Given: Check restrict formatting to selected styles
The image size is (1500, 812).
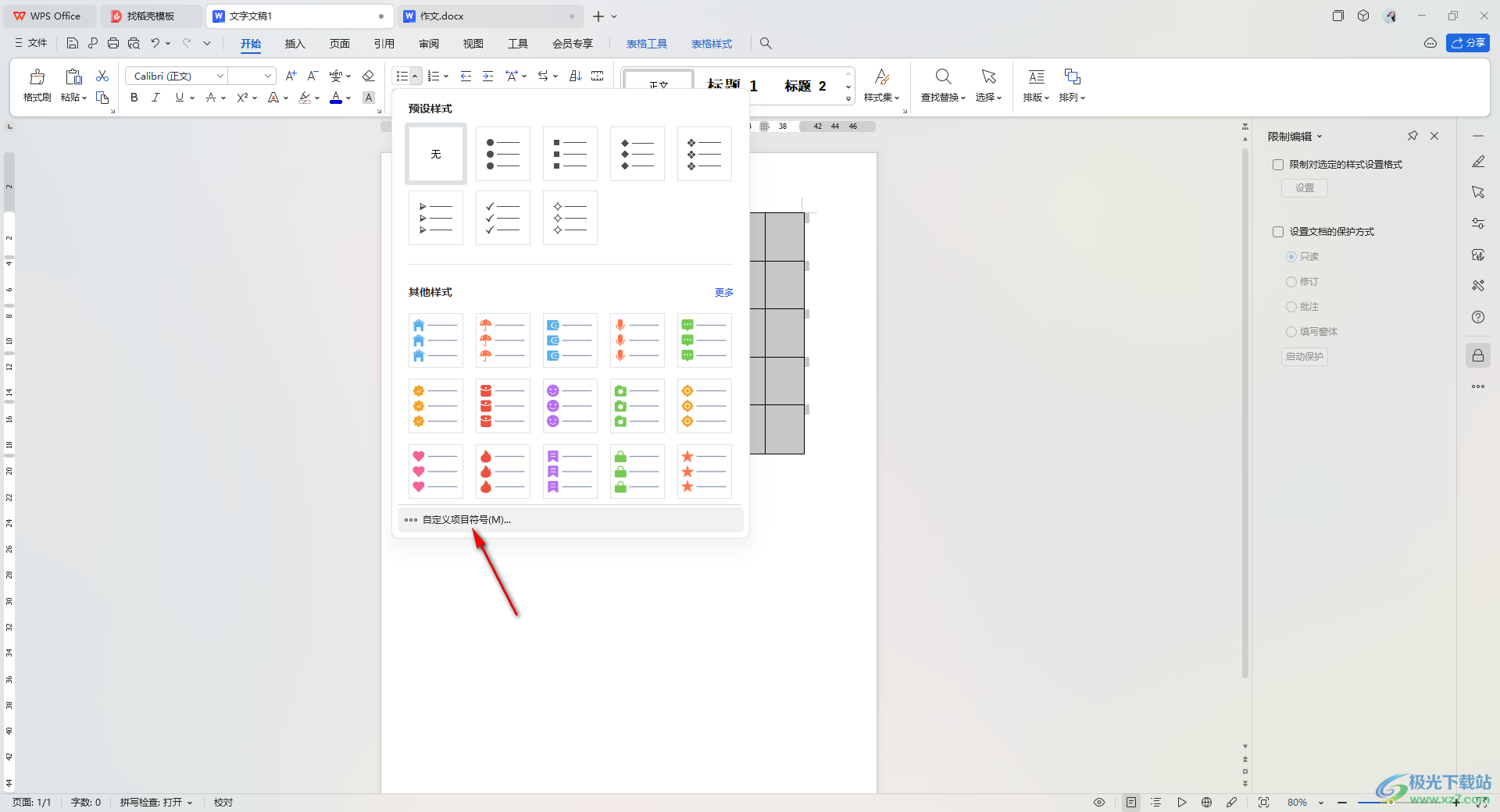Looking at the screenshot, I should coord(1278,165).
